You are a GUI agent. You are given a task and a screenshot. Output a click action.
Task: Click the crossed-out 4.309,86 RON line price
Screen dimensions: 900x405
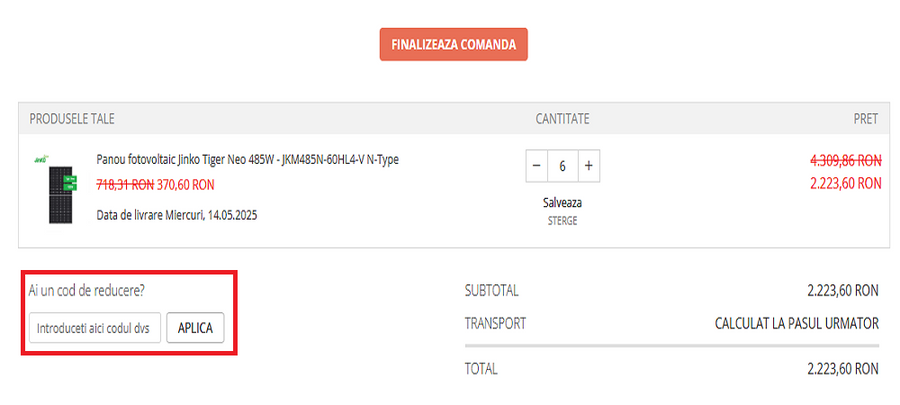pyautogui.click(x=845, y=160)
